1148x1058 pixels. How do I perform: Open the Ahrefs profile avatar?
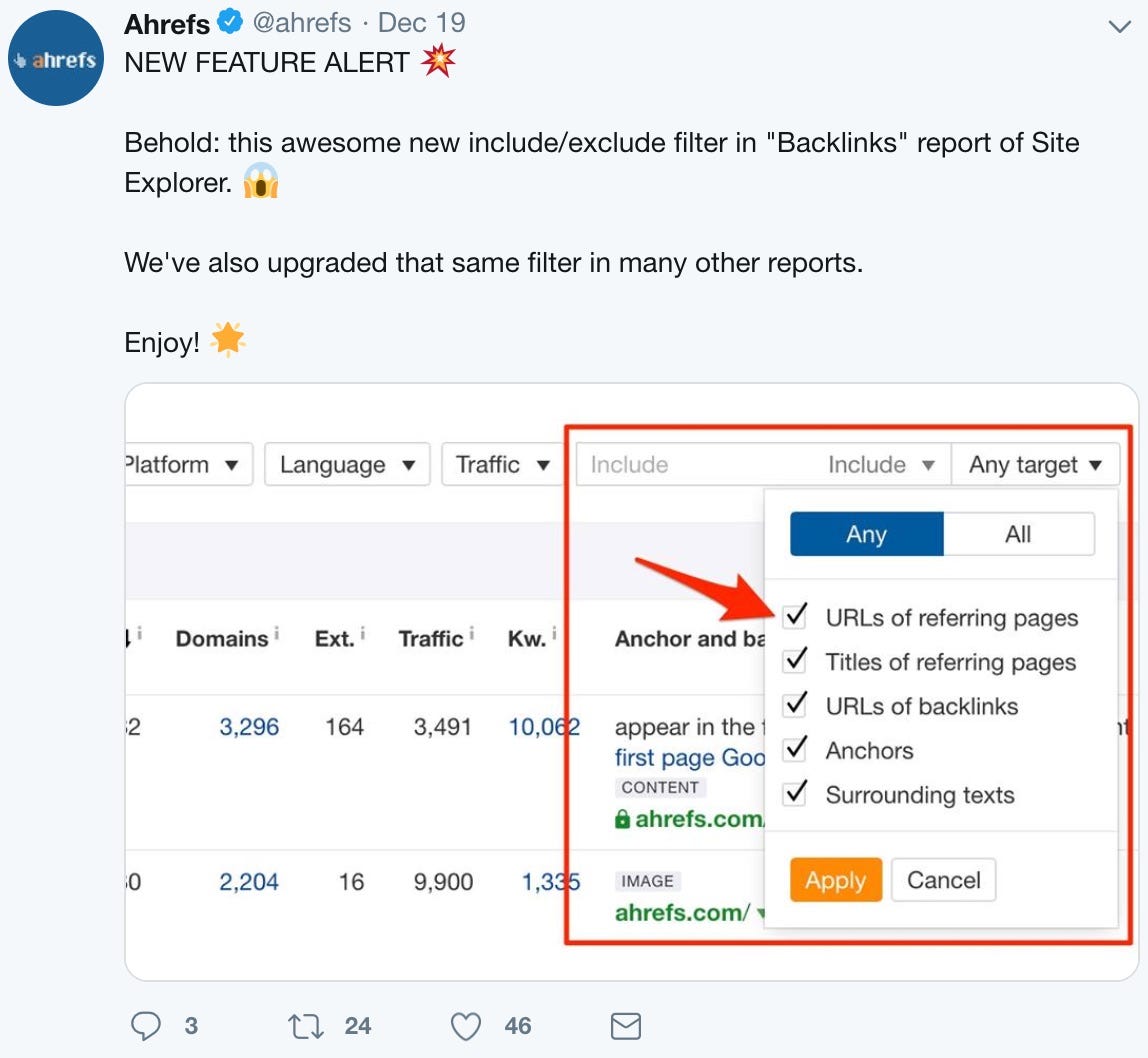(x=56, y=59)
